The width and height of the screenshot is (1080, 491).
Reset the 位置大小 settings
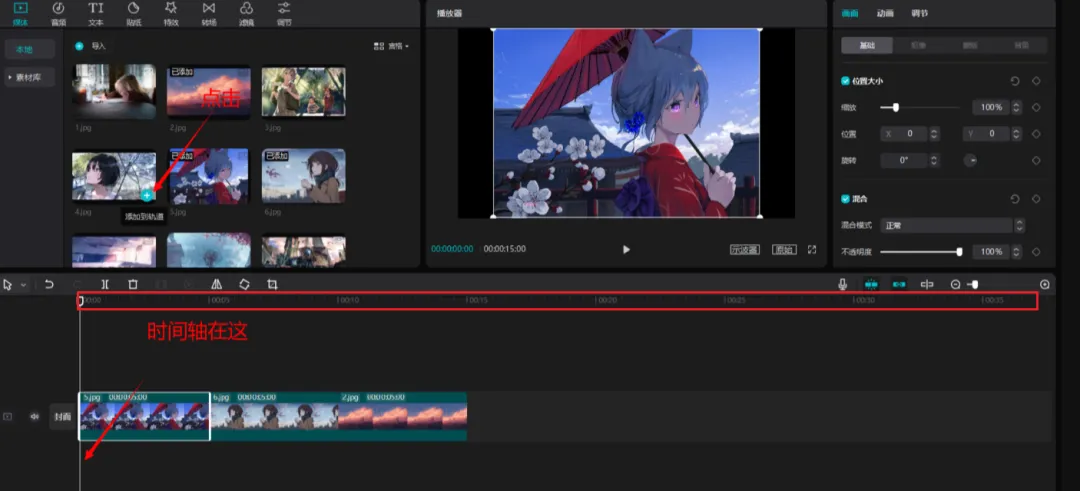click(x=1015, y=81)
